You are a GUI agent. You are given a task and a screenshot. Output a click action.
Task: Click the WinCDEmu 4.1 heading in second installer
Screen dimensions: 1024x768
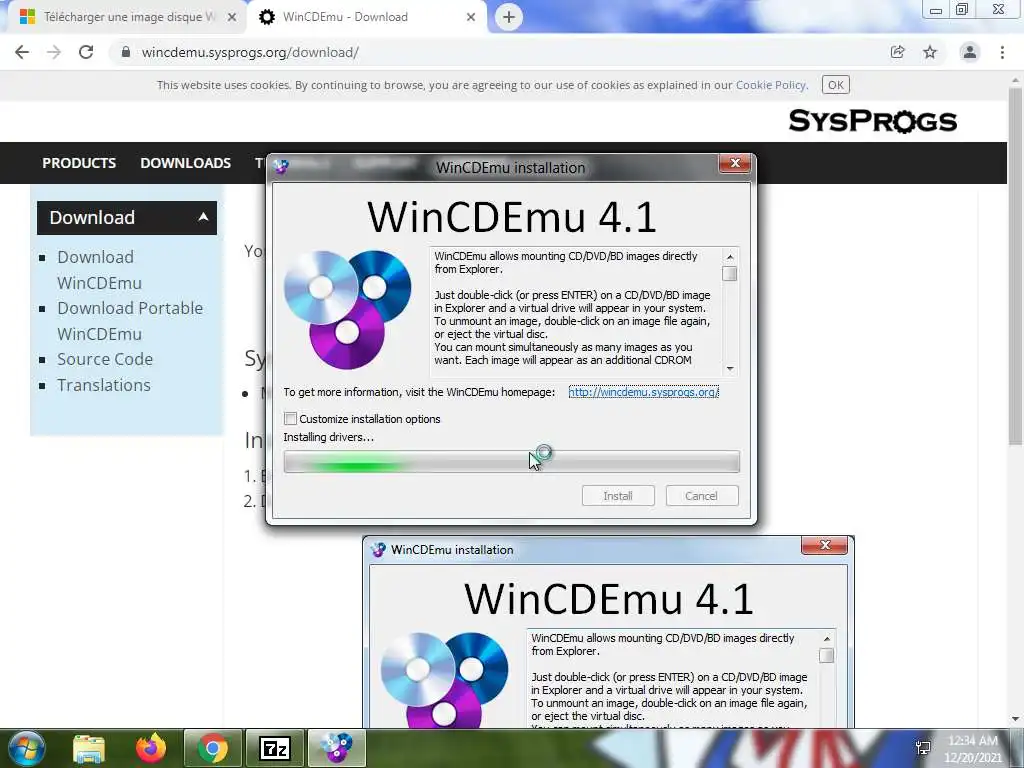point(609,599)
